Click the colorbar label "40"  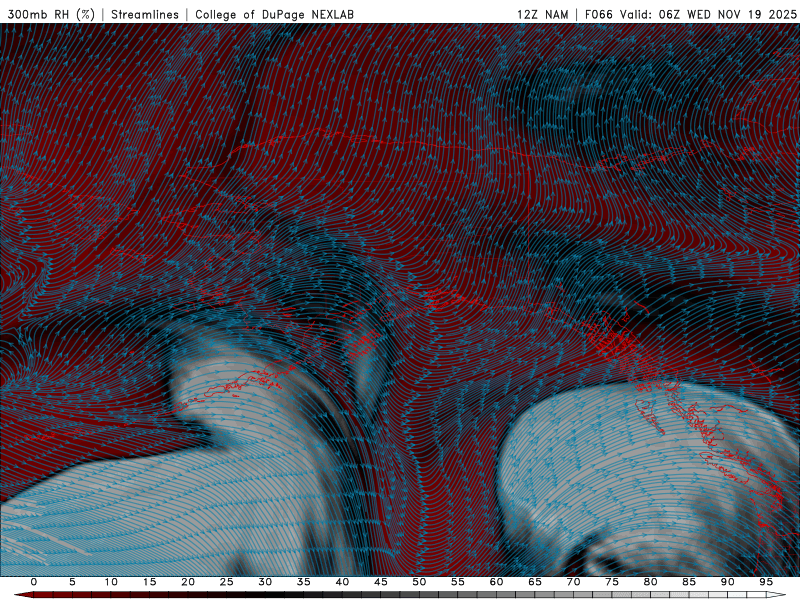click(342, 582)
